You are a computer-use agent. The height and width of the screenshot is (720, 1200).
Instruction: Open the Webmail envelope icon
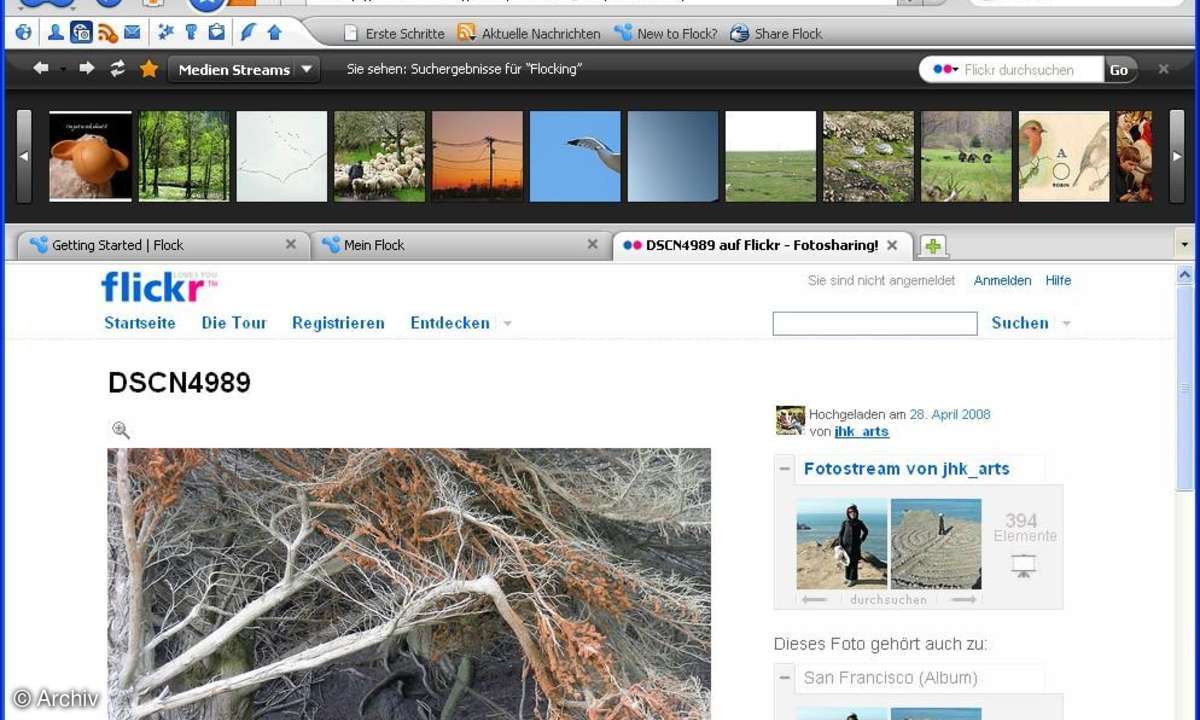132,33
